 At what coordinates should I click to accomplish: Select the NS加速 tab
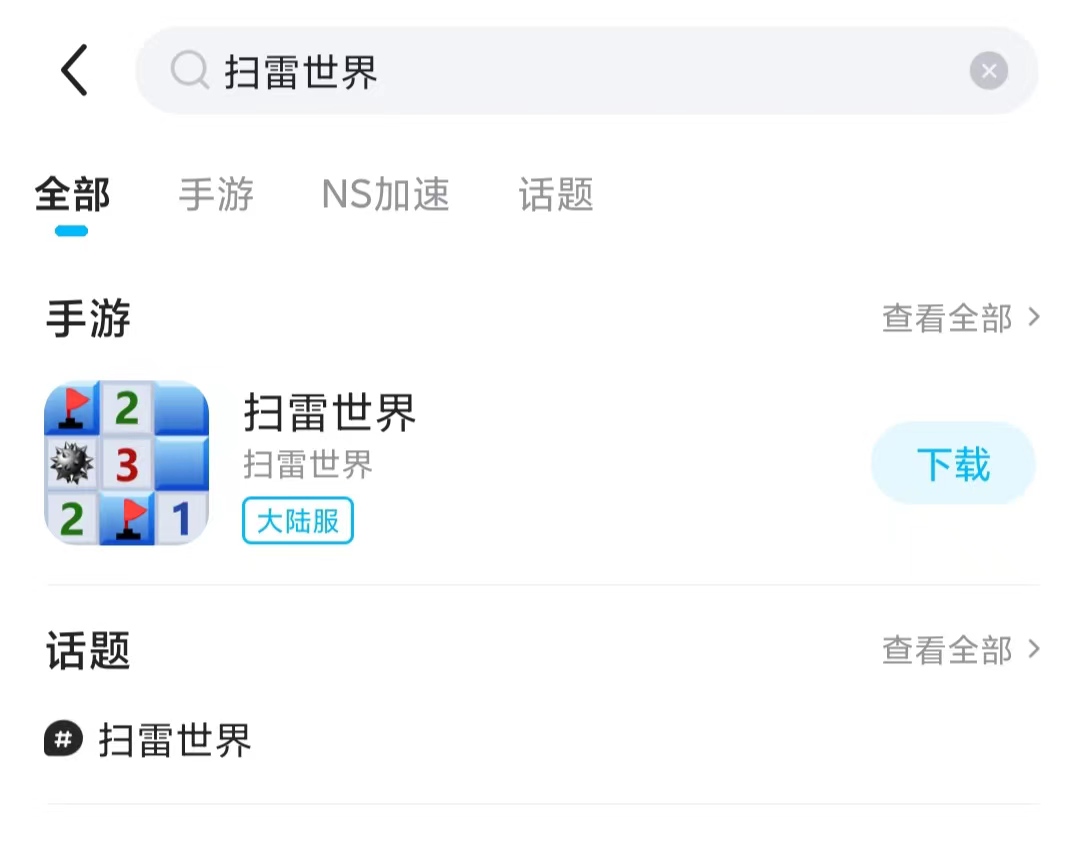(x=385, y=195)
